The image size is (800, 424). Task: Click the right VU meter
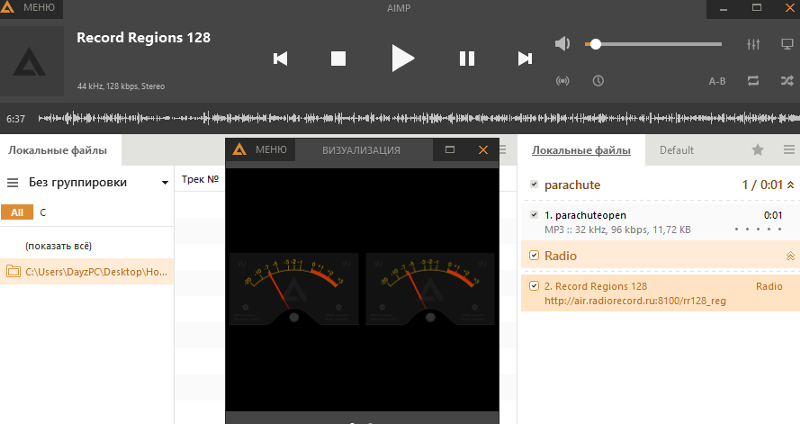click(430, 289)
